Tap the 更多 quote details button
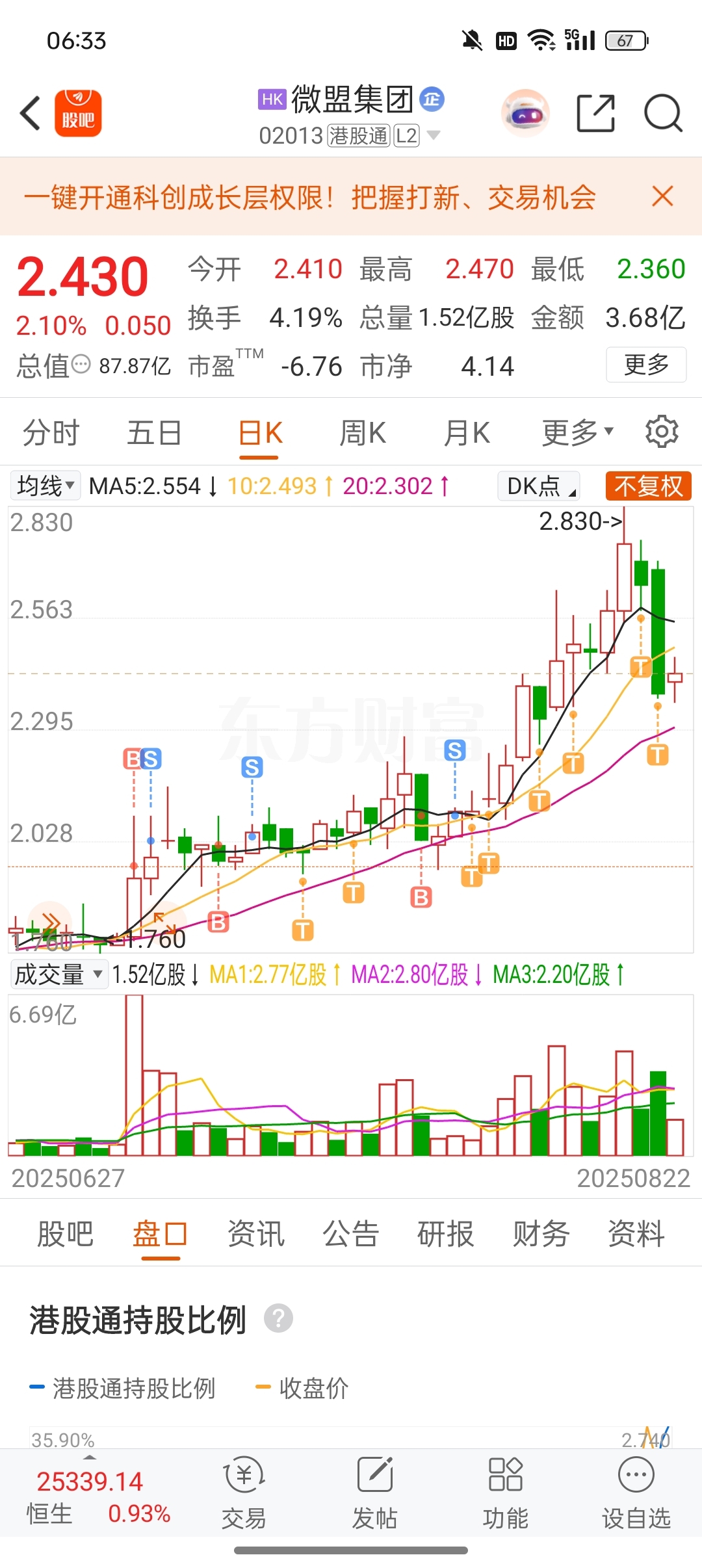The height and width of the screenshot is (1568, 702). [x=646, y=365]
